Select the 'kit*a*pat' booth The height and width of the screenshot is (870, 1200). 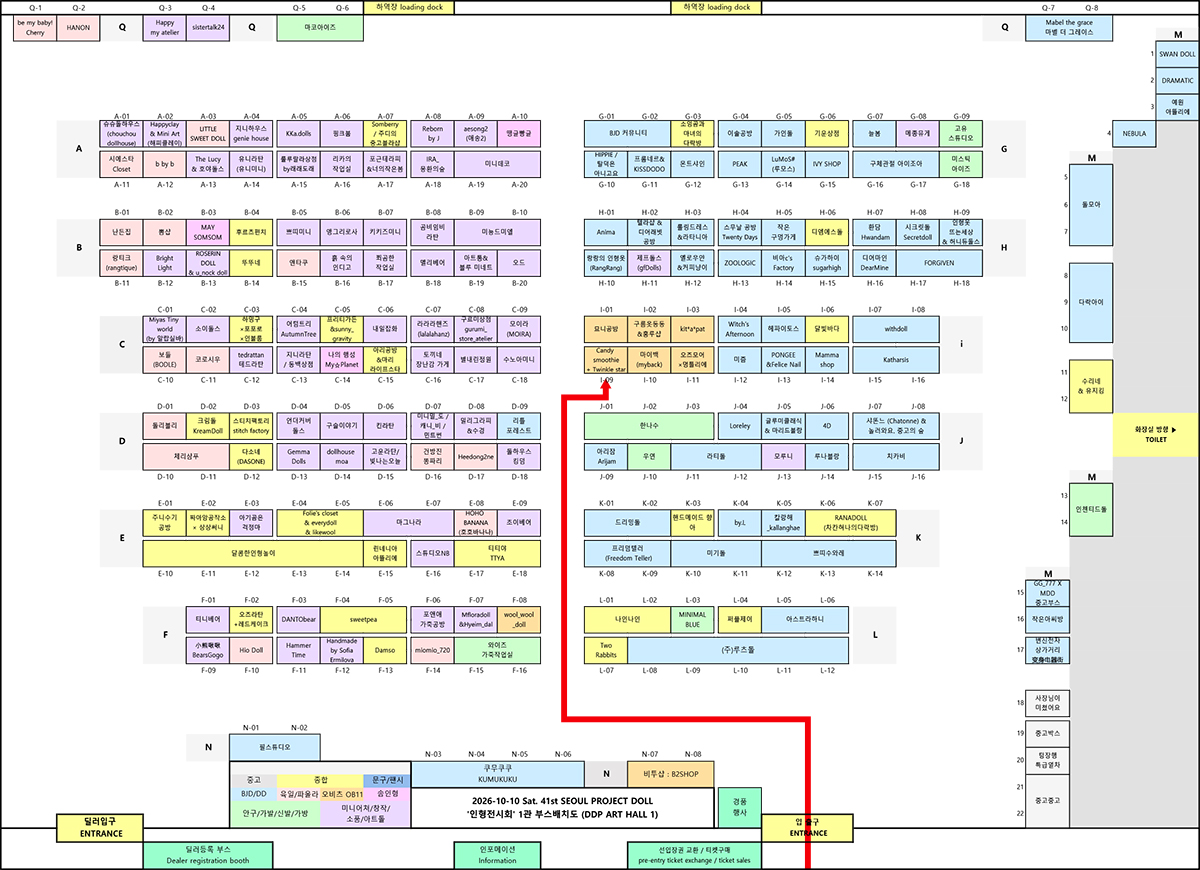693,329
